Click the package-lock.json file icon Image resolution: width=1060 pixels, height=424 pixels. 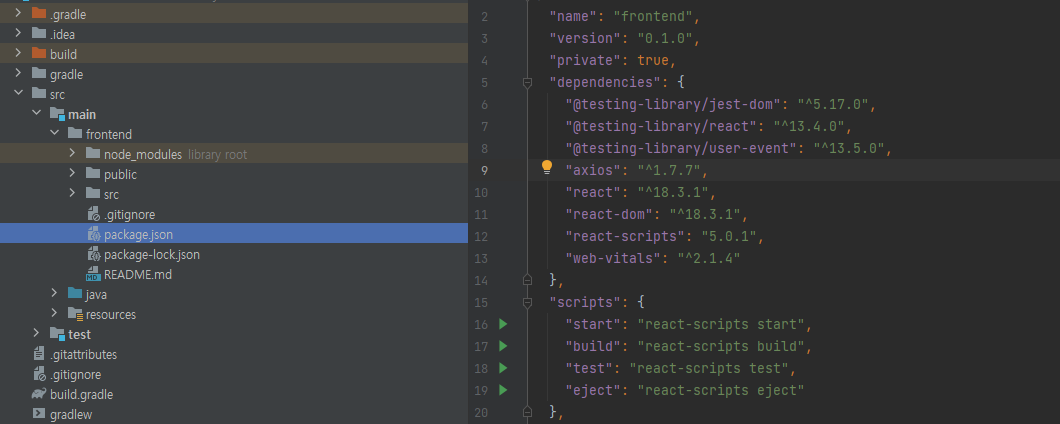pyautogui.click(x=93, y=254)
